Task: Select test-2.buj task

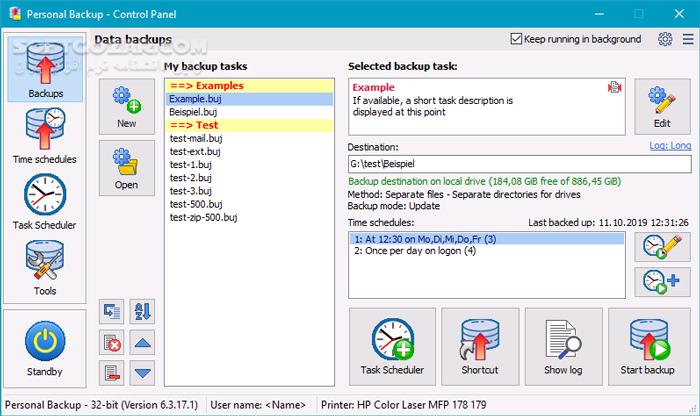Action: point(250,178)
